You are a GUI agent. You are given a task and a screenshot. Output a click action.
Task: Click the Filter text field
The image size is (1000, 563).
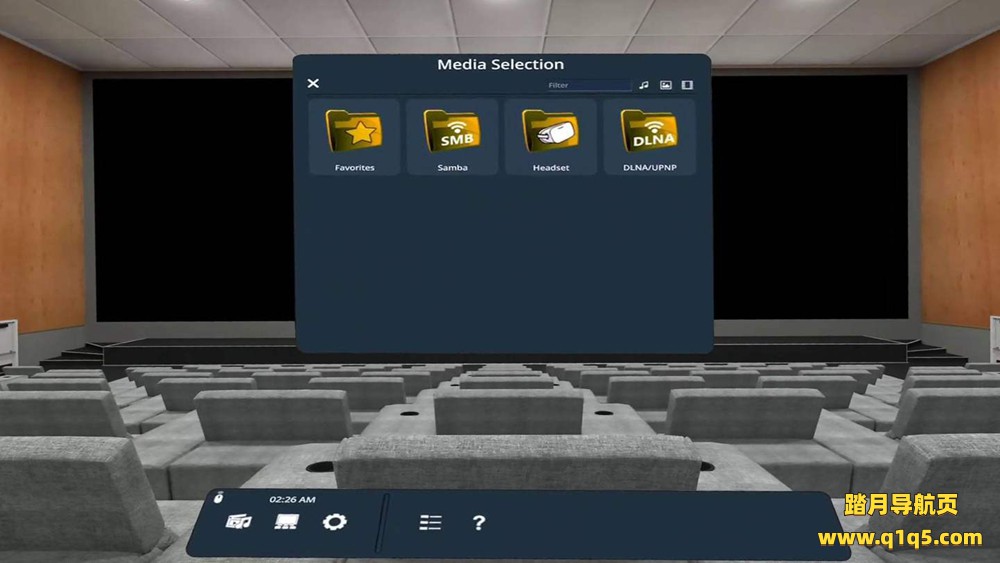[x=590, y=85]
